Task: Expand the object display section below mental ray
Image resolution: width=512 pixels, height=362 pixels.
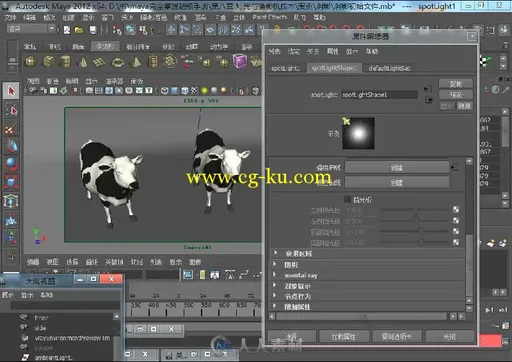Action: tap(275, 286)
